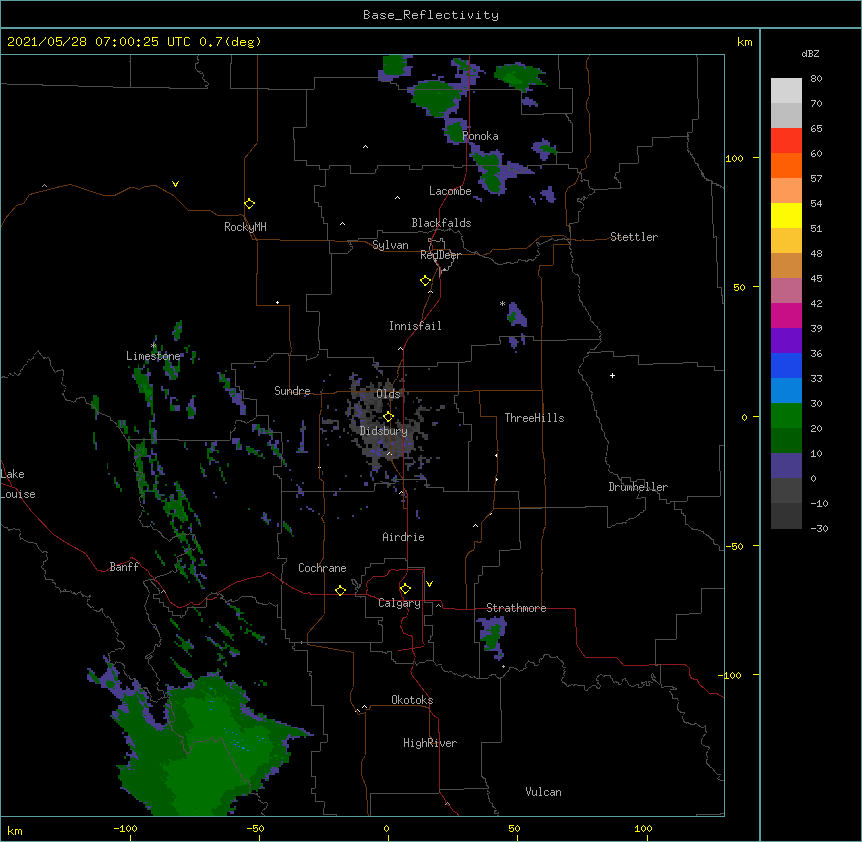Select the RockyMH label
Viewport: 862px width, 842px height.
pyautogui.click(x=245, y=227)
